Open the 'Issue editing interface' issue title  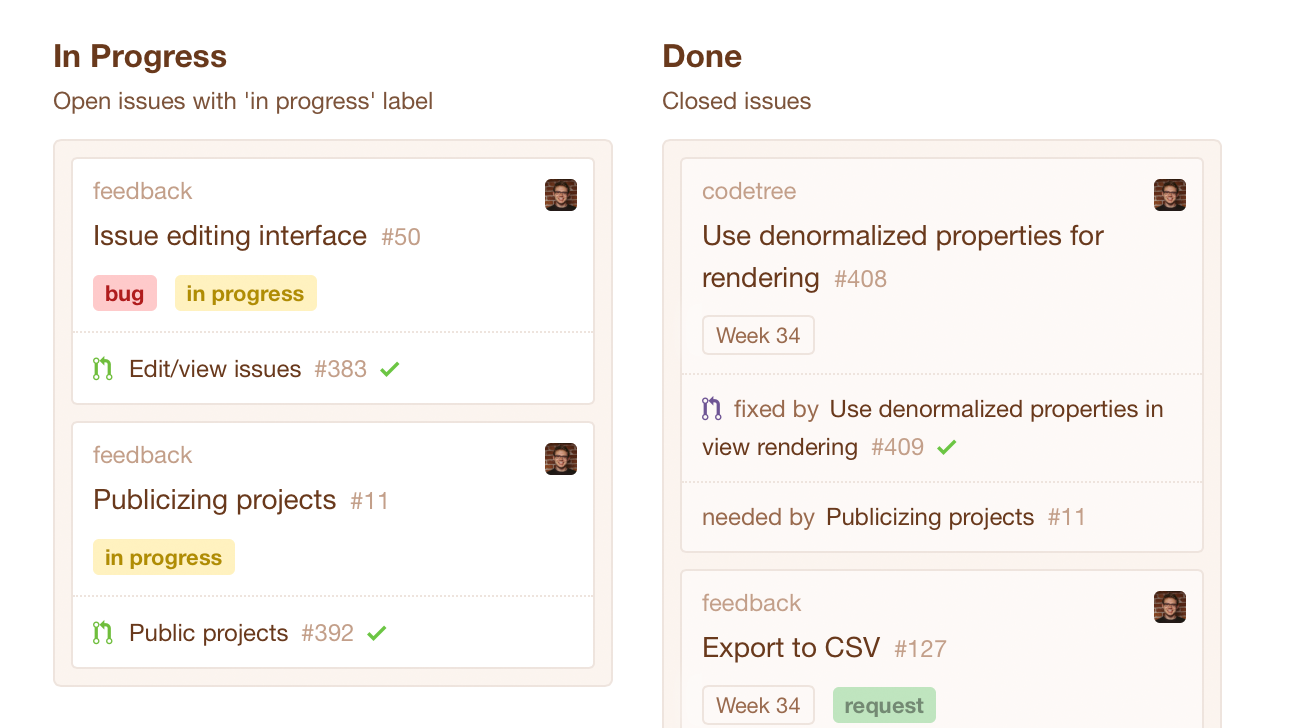230,236
